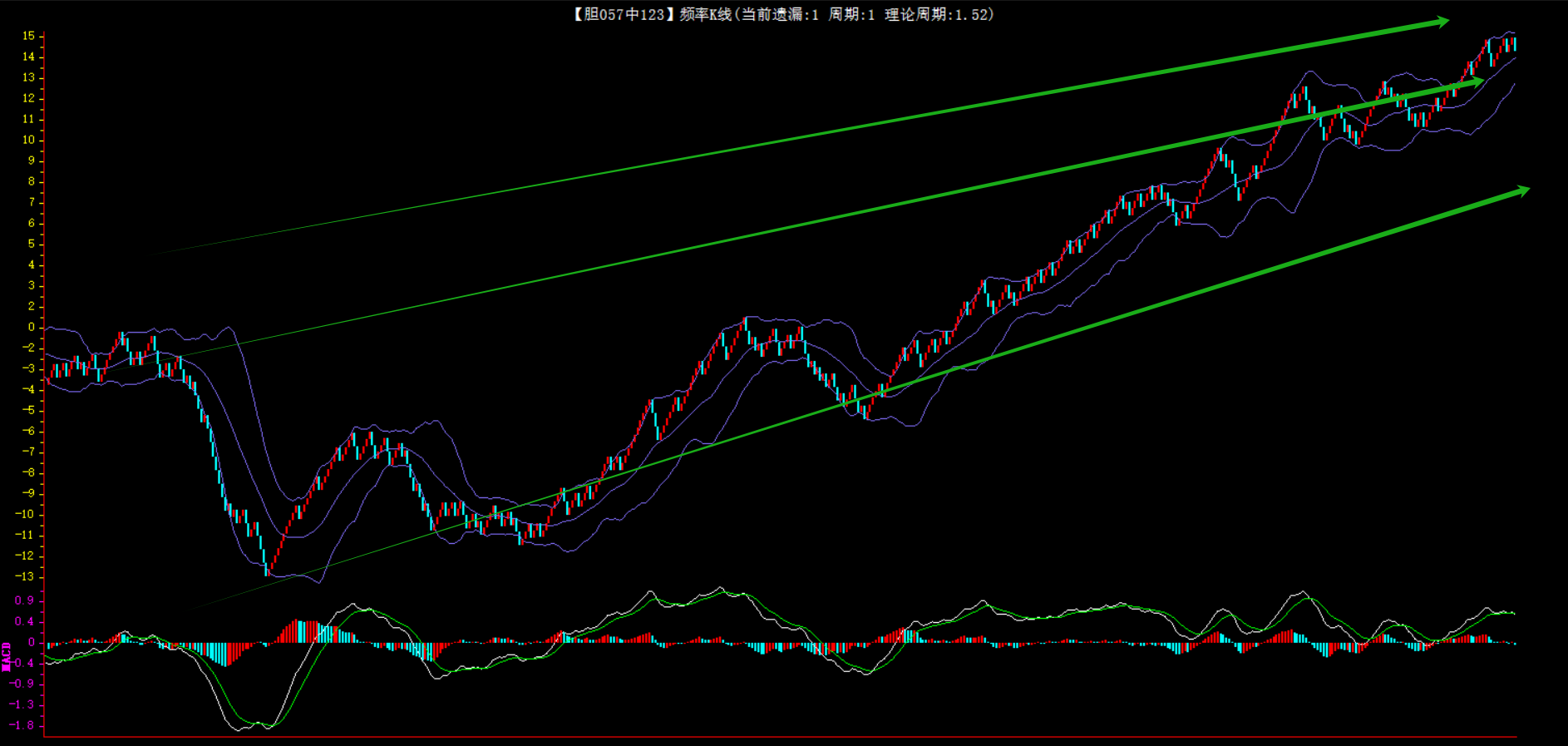Select the magenta MACD indicator label
Viewport: 1568px width, 746px height.
coord(7,656)
